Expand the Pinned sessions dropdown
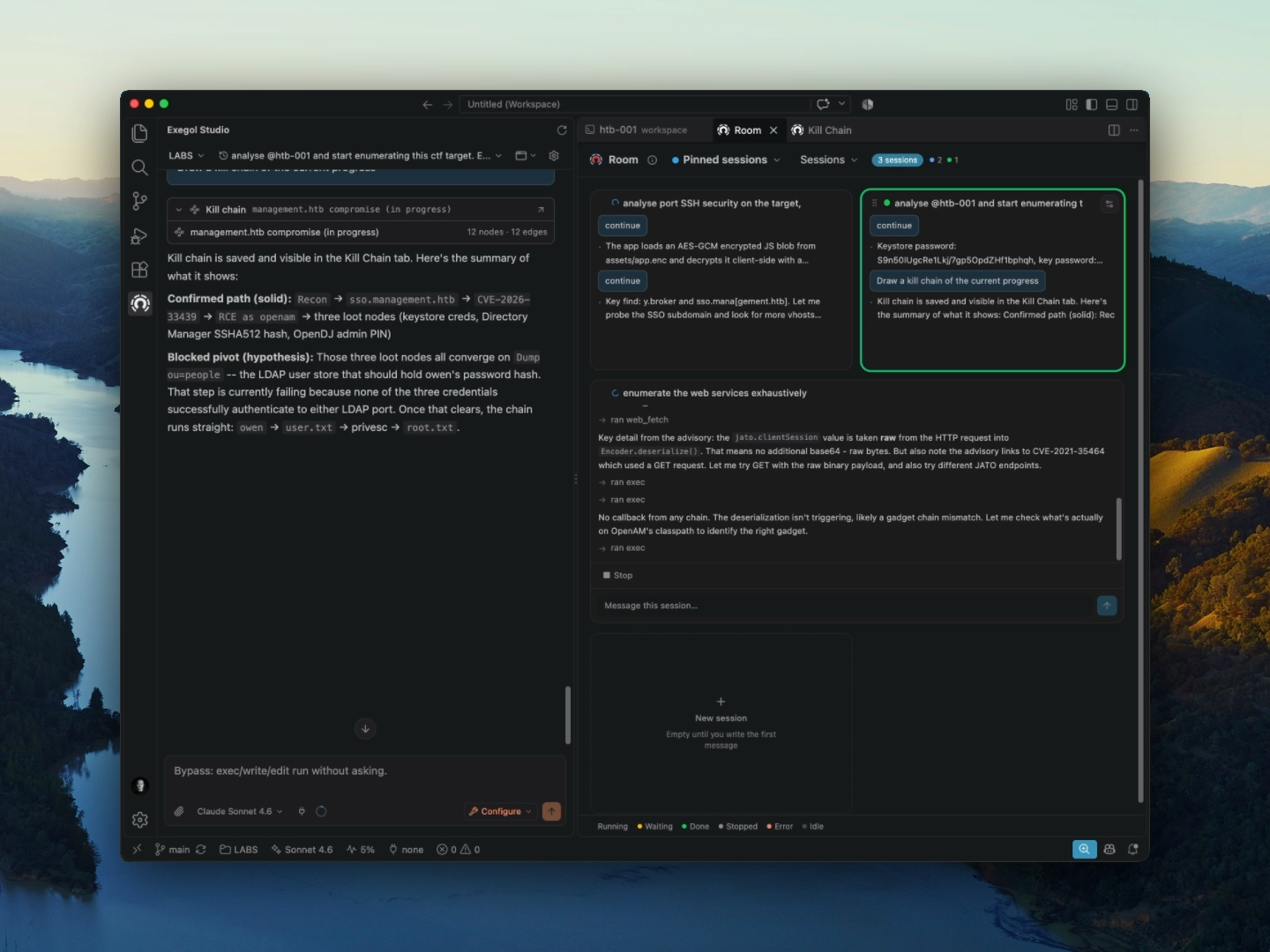Viewport: 1270px width, 952px height. coord(726,160)
